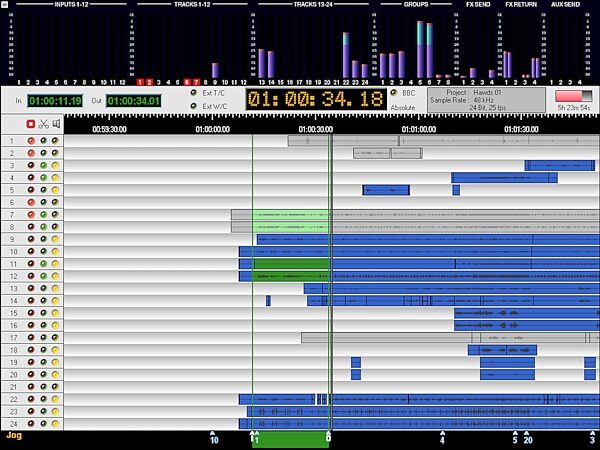The width and height of the screenshot is (600, 450).
Task: Click the Project info panel Hawds 01
Action: pyautogui.click(x=486, y=100)
